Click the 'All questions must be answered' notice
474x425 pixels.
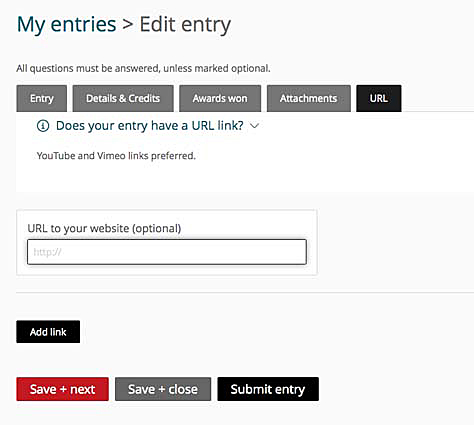[143, 68]
